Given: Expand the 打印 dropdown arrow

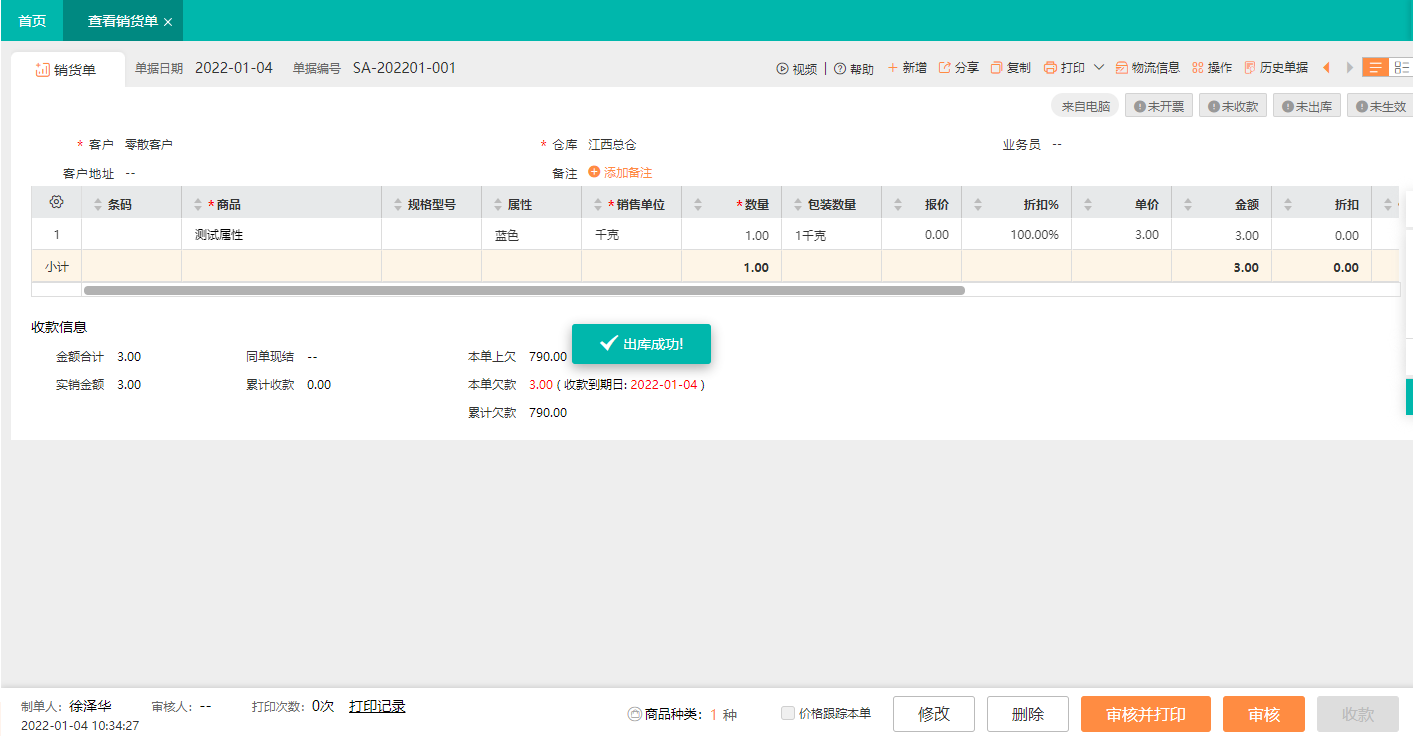Looking at the screenshot, I should [x=1099, y=68].
